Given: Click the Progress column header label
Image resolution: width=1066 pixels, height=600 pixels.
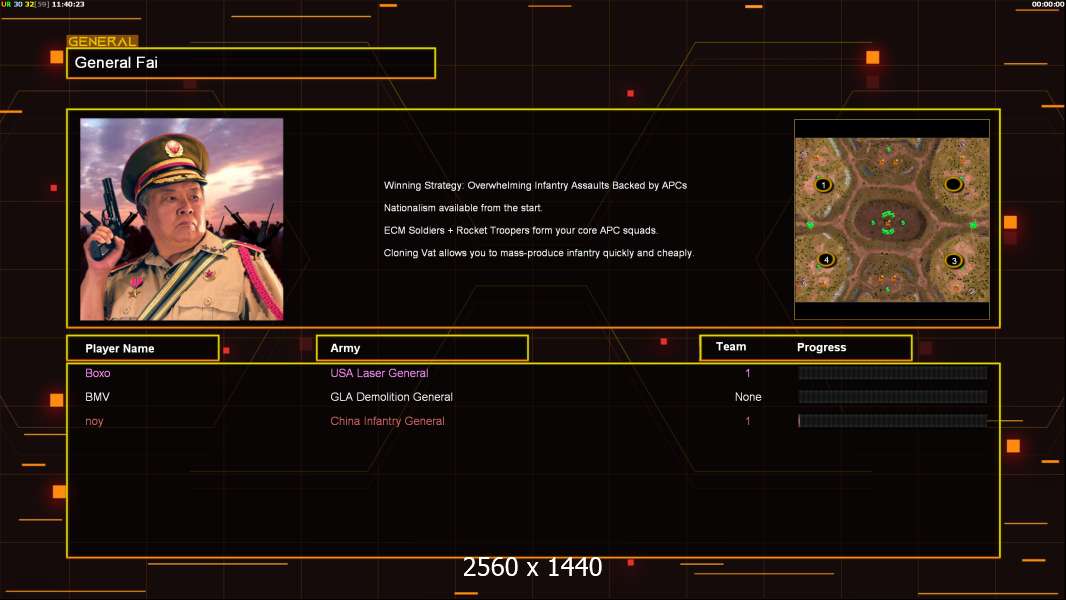Looking at the screenshot, I should coord(821,348).
